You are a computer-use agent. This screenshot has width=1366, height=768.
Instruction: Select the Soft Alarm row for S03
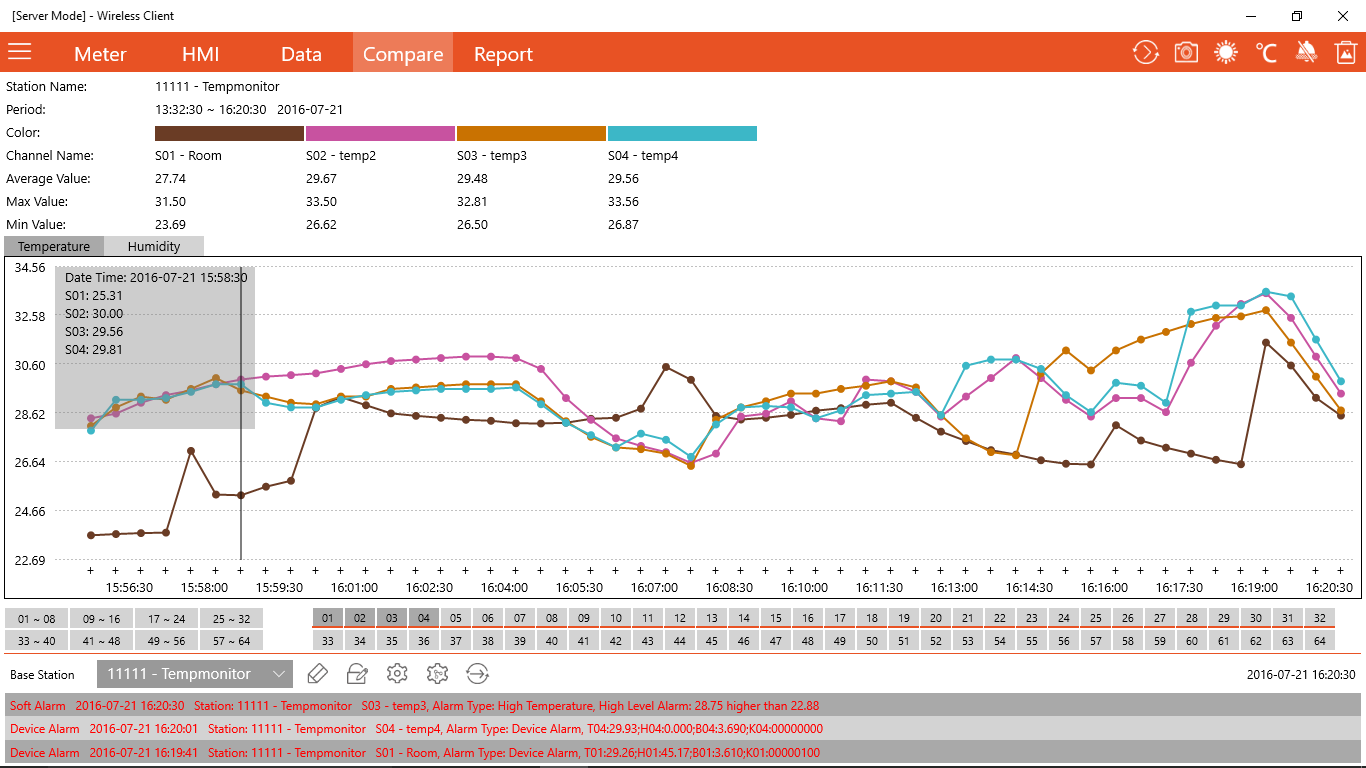(x=683, y=705)
